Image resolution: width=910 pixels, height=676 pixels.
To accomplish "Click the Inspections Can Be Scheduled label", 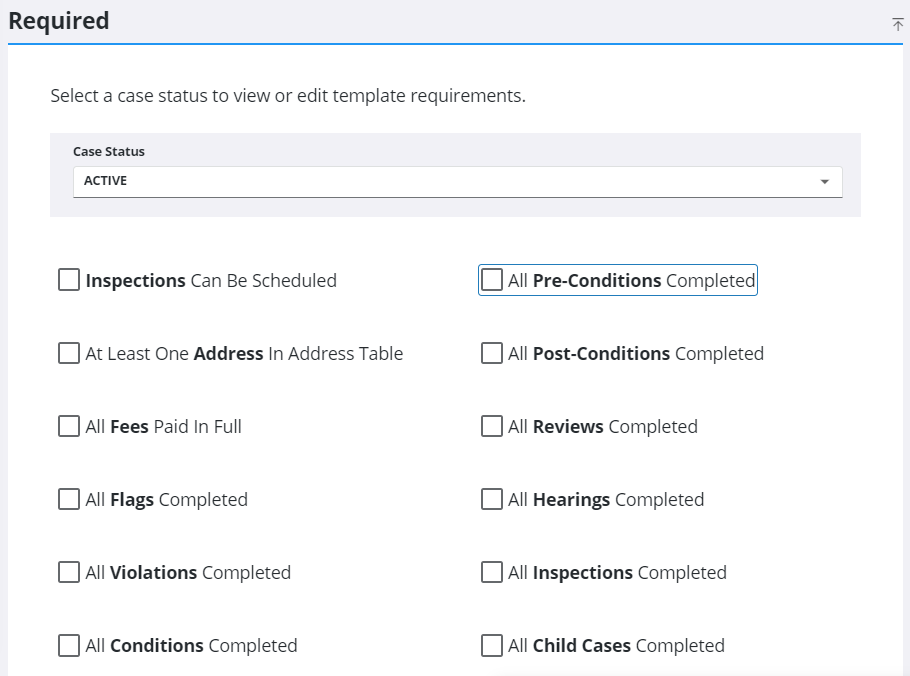I will point(211,281).
